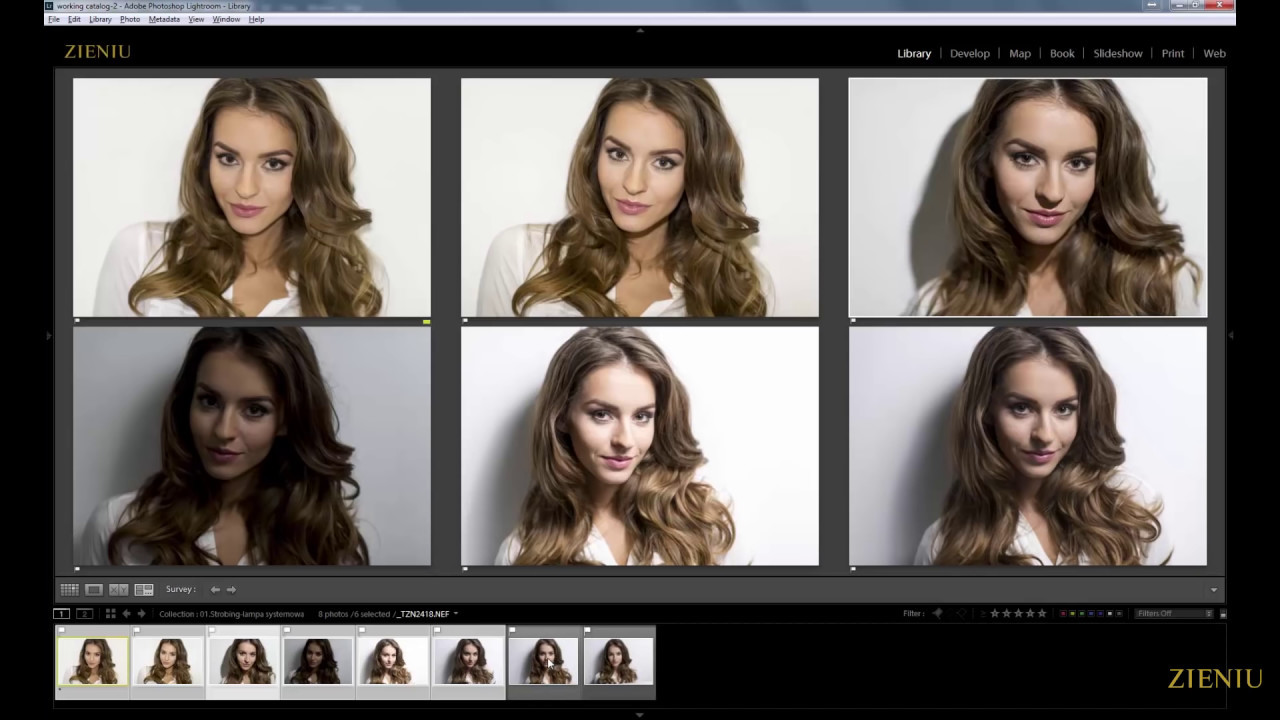Viewport: 1280px width, 720px height.
Task: Open the Print module
Action: [1173, 54]
